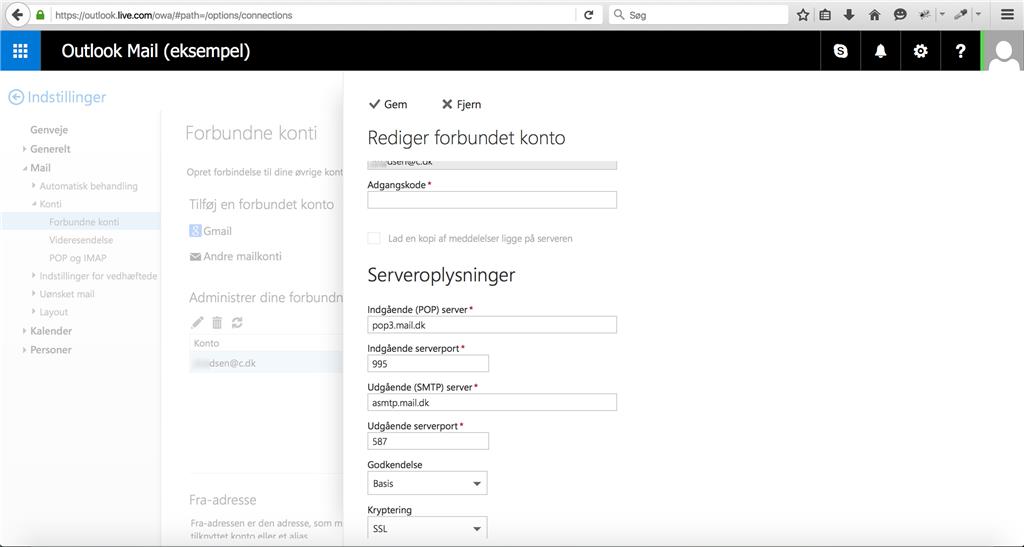Expand Uønsket mail settings

tap(34, 294)
